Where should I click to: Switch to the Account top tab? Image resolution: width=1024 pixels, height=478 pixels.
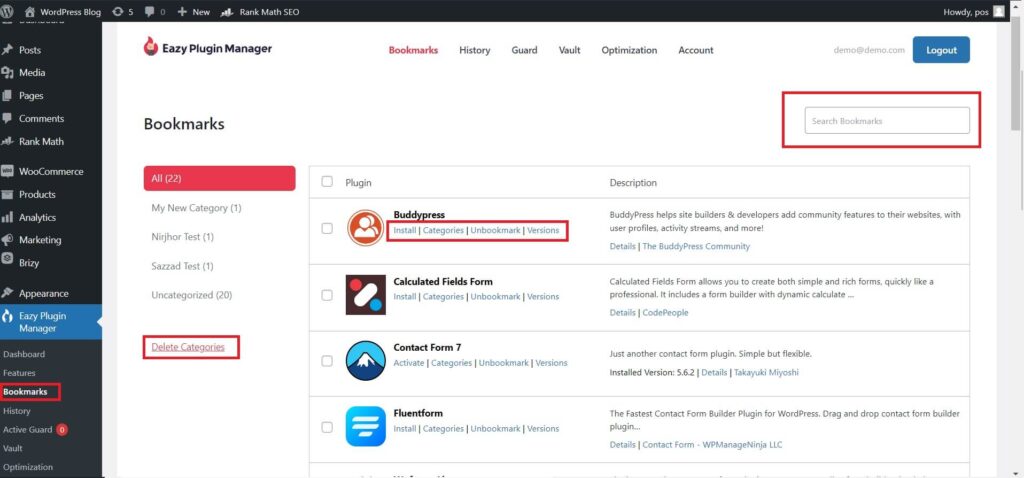coord(696,50)
